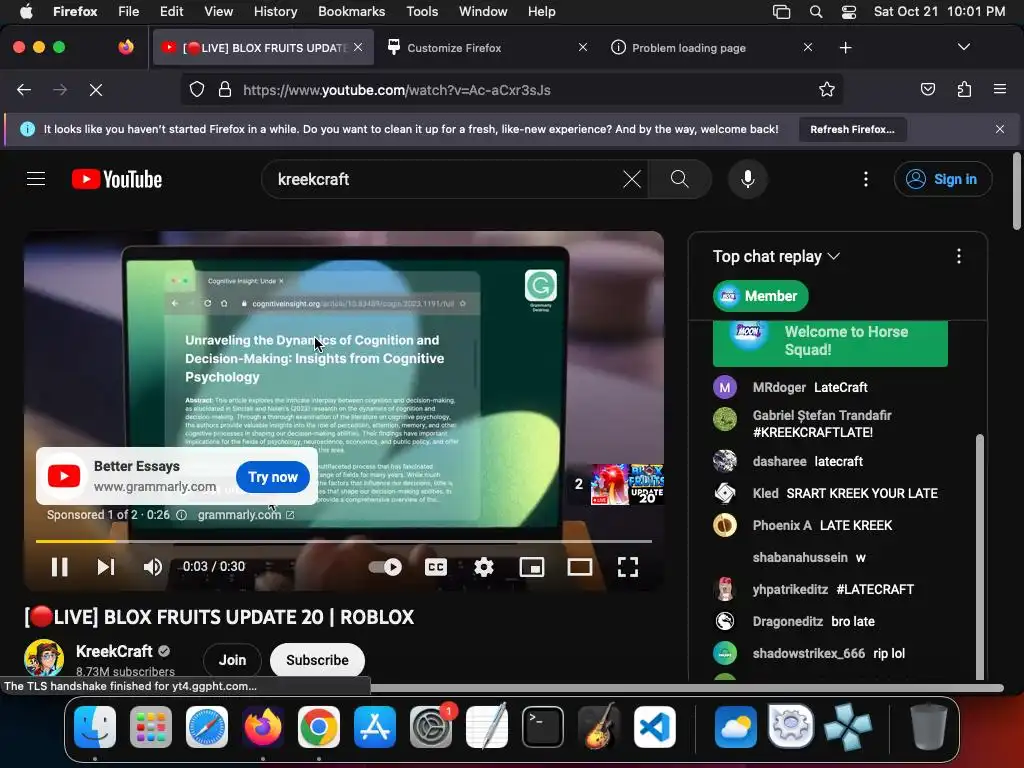Toggle the autoplay switch
The width and height of the screenshot is (1024, 768).
tap(385, 567)
